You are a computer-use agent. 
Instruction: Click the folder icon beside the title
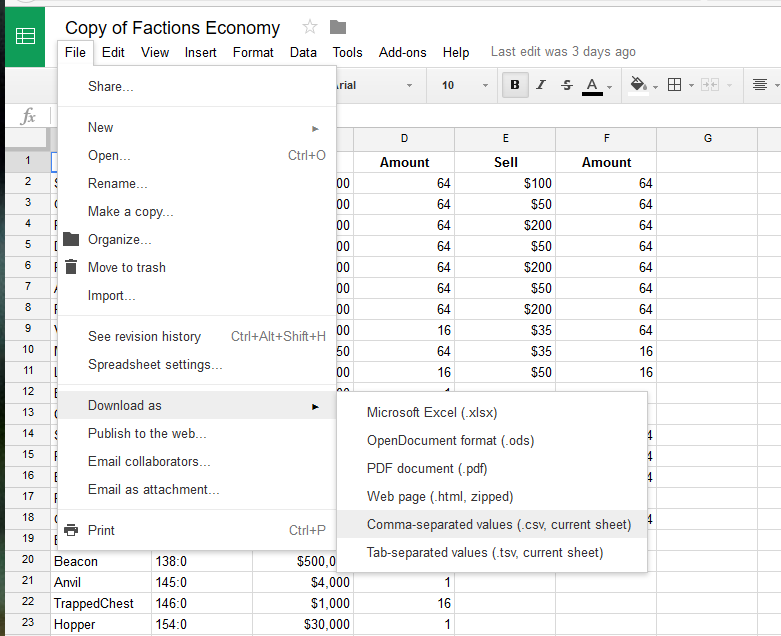coord(338,27)
